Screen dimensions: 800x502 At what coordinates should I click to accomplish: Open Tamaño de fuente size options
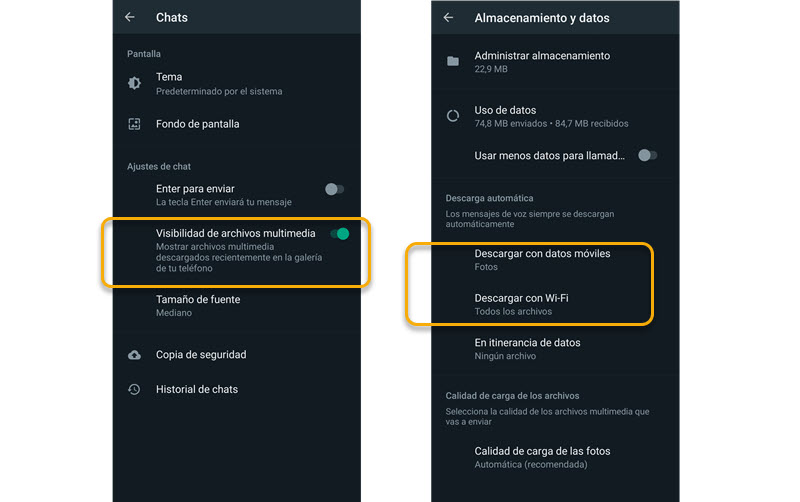[237, 306]
